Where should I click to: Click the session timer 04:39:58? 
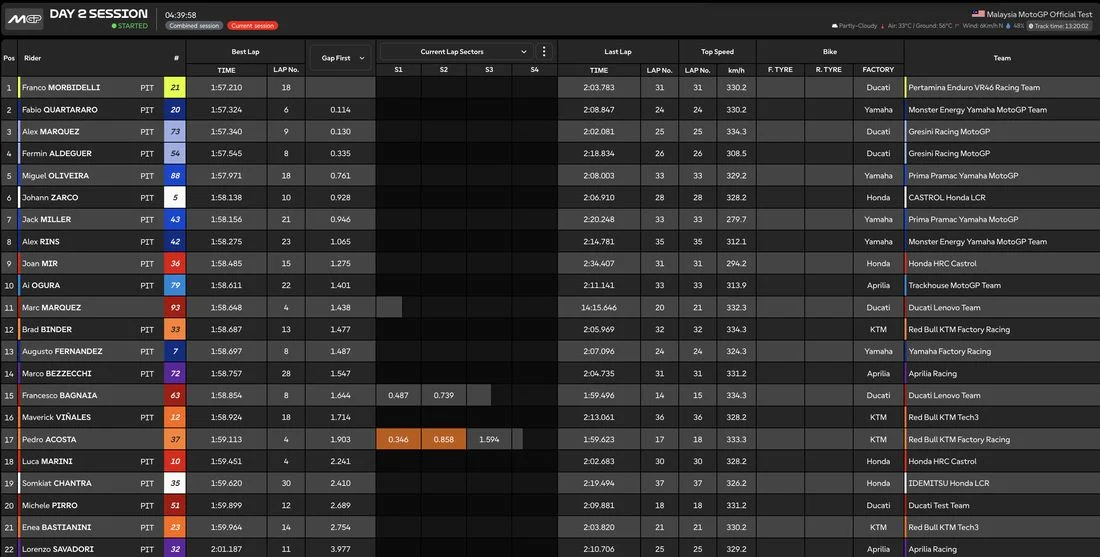(x=181, y=15)
